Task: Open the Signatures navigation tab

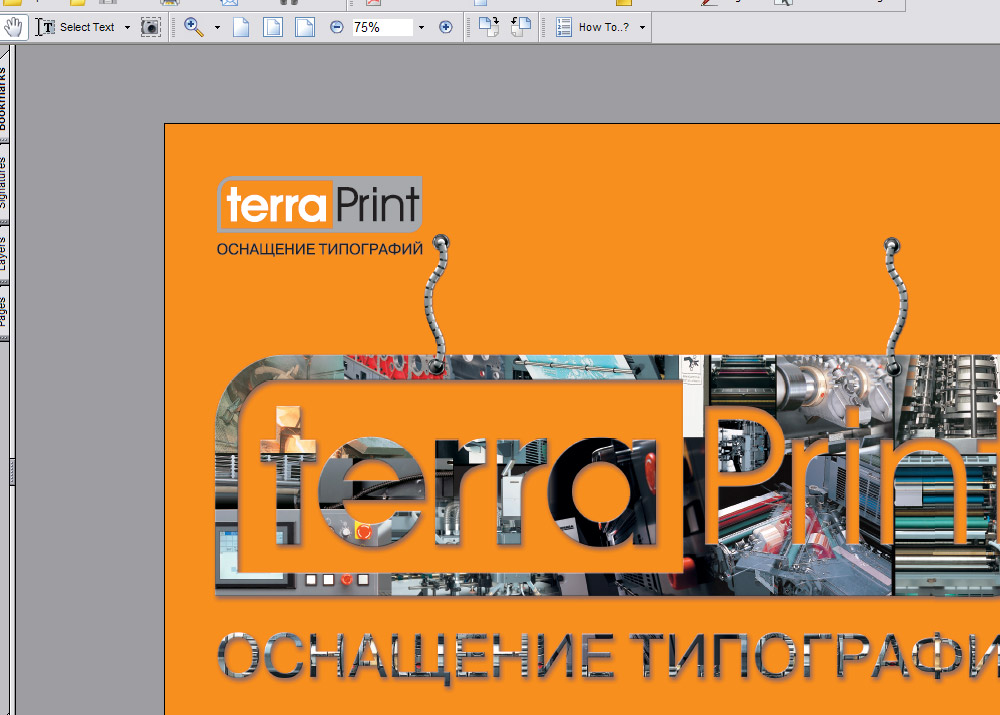Action: [x=4, y=182]
